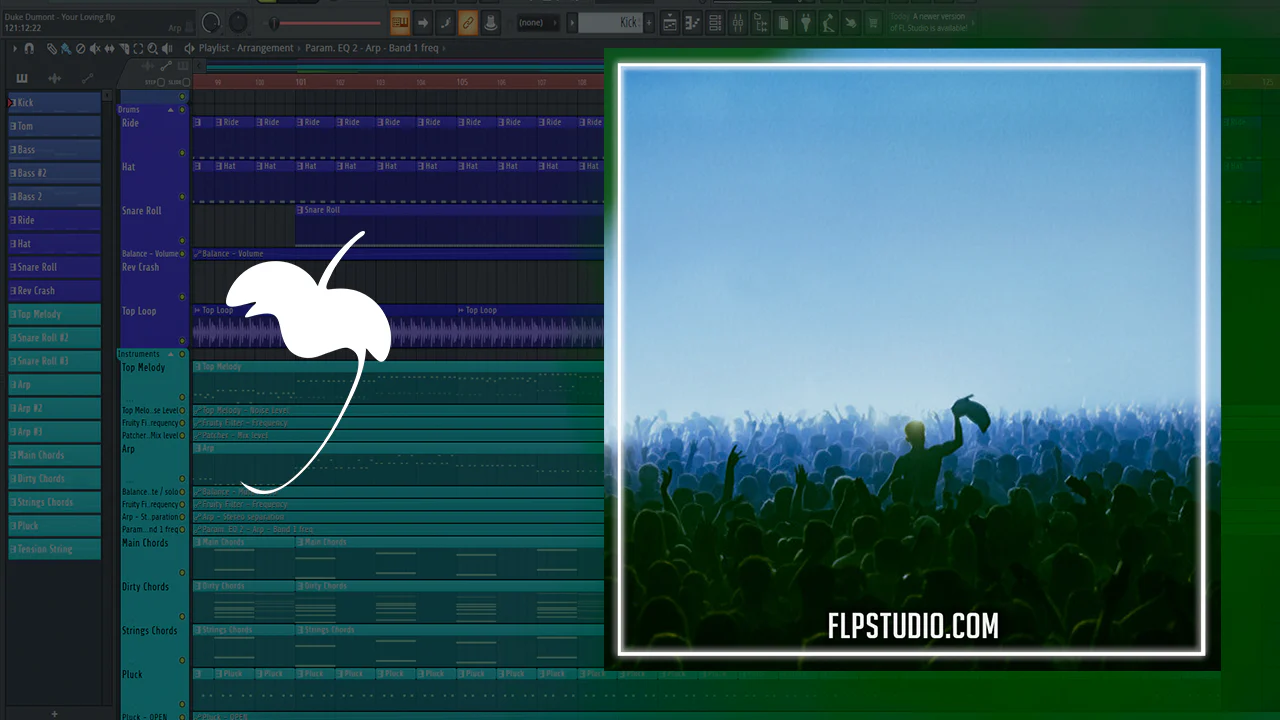Open the Piano roll view icon
Viewport: 1280px width, 720px height.
tap(692, 22)
